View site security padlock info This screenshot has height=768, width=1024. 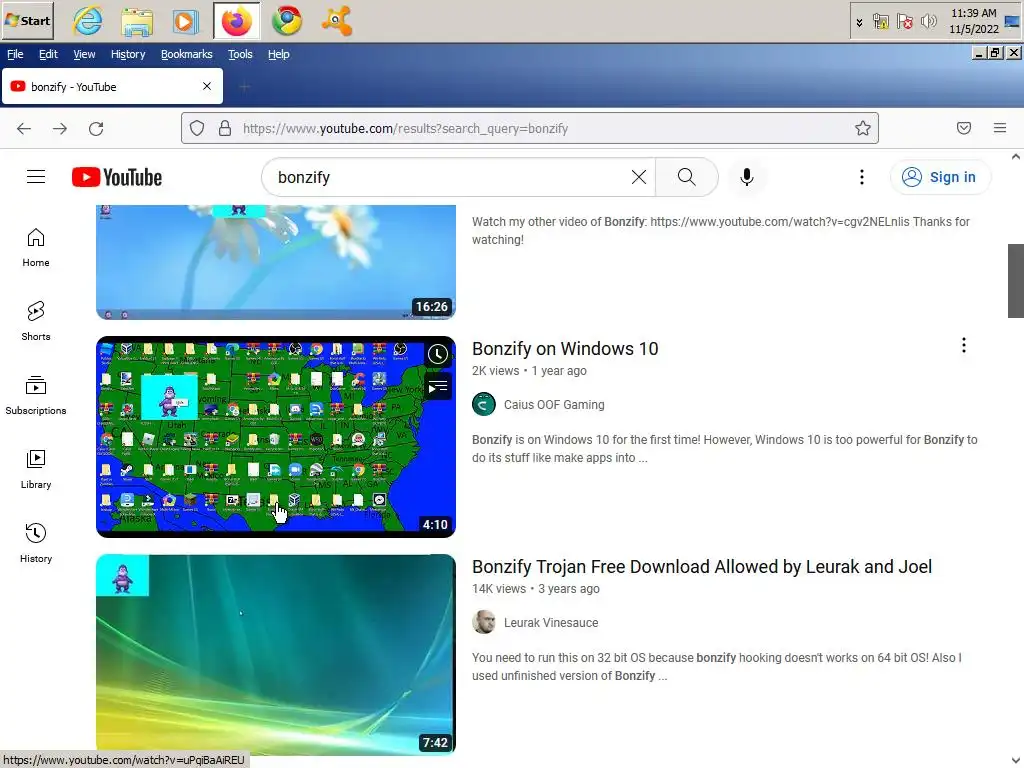pyautogui.click(x=225, y=129)
